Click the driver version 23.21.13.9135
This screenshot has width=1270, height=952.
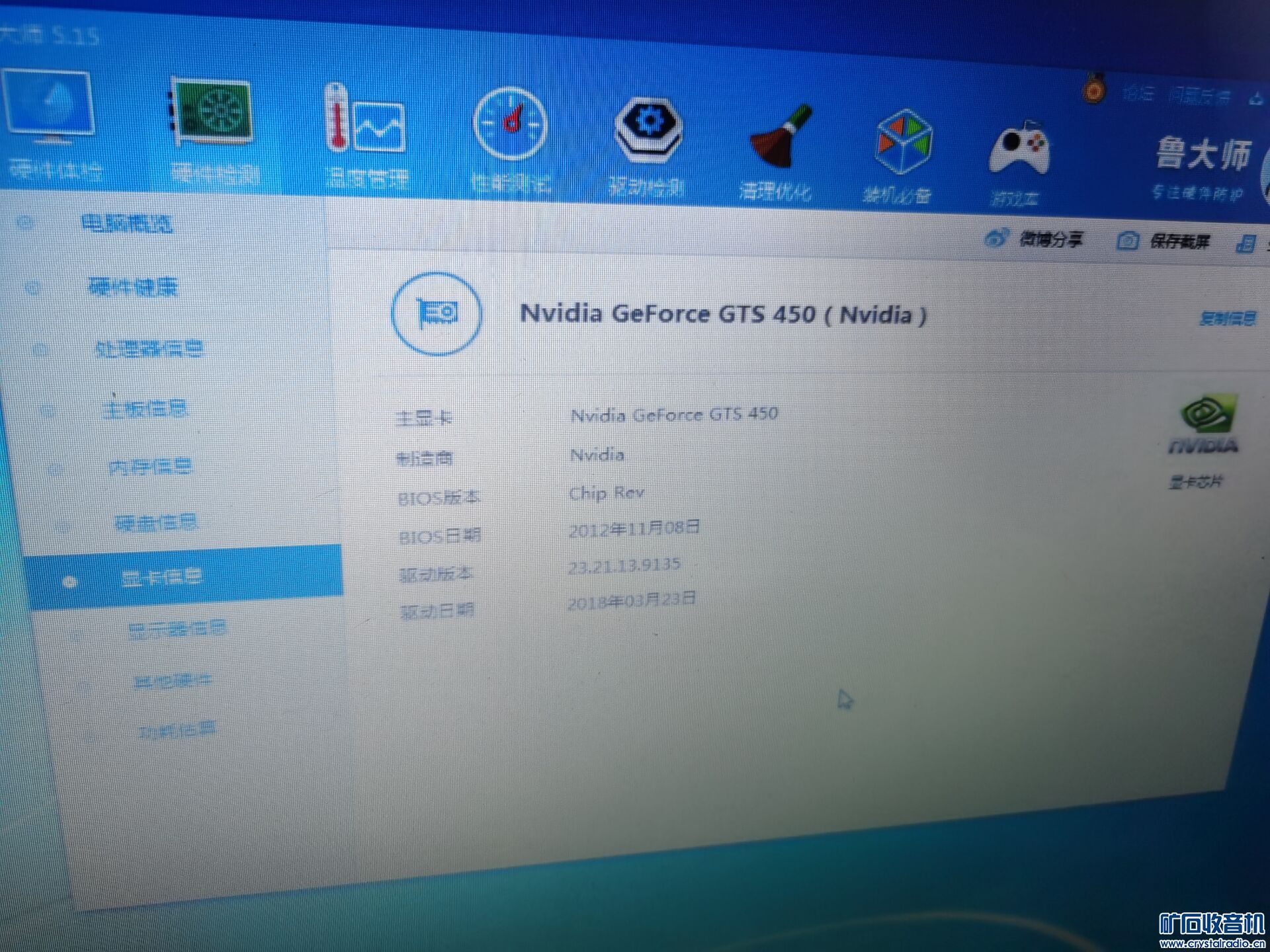coord(624,565)
